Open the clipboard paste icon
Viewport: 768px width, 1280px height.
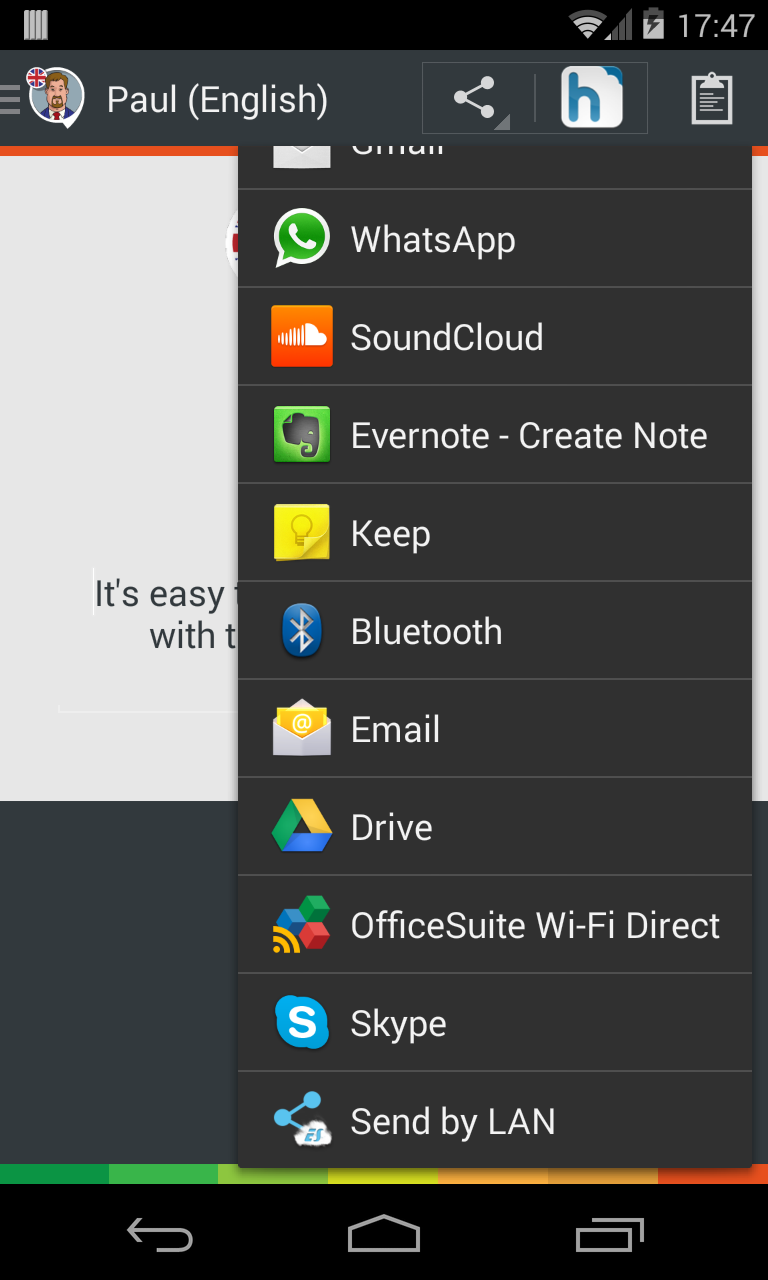click(x=712, y=99)
